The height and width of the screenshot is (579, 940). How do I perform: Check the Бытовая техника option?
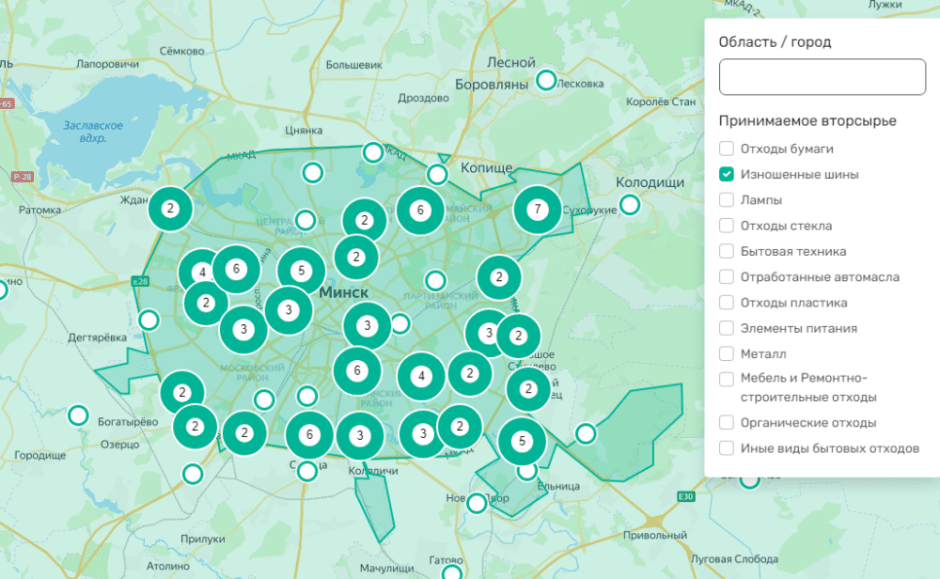pyautogui.click(x=727, y=251)
